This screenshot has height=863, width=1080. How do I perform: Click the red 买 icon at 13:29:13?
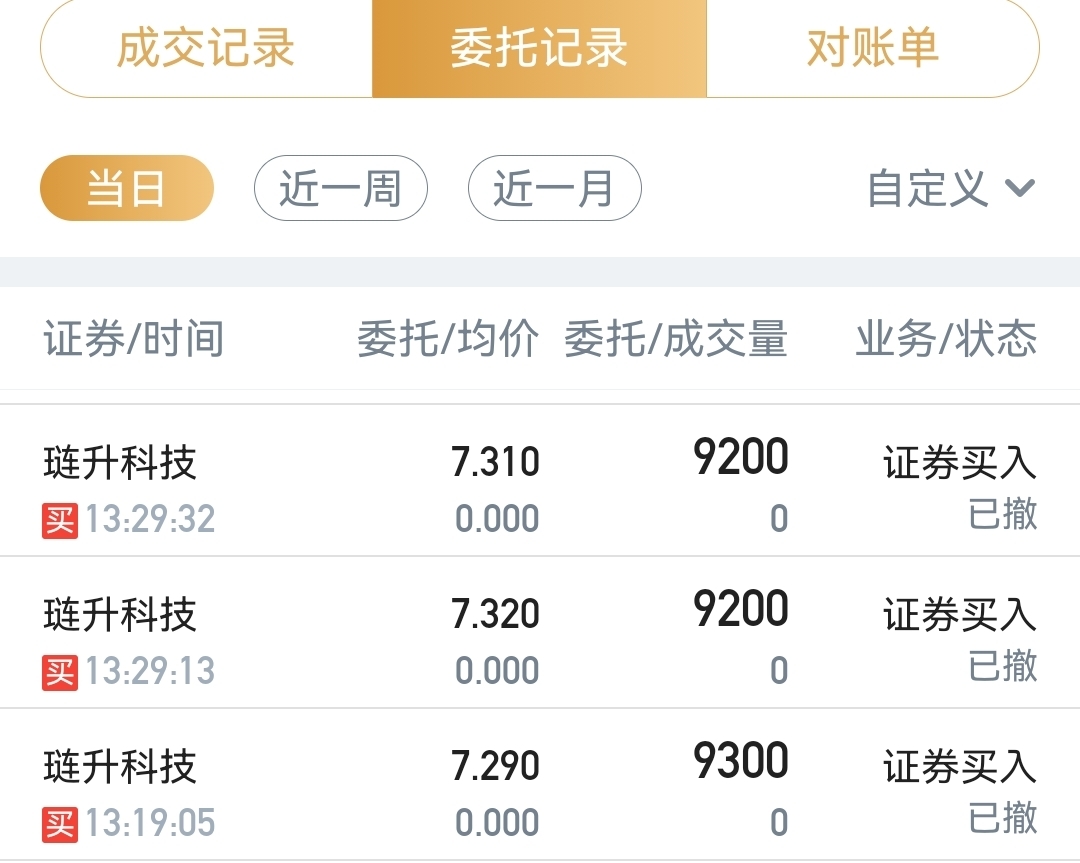[60, 672]
